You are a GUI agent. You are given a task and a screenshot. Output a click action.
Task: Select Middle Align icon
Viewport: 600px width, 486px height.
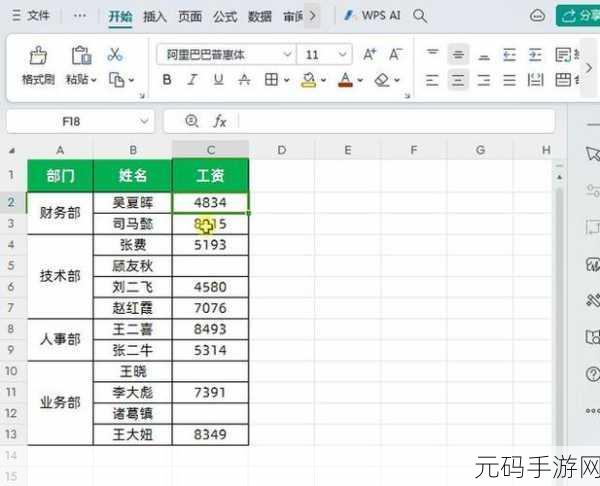[458, 55]
